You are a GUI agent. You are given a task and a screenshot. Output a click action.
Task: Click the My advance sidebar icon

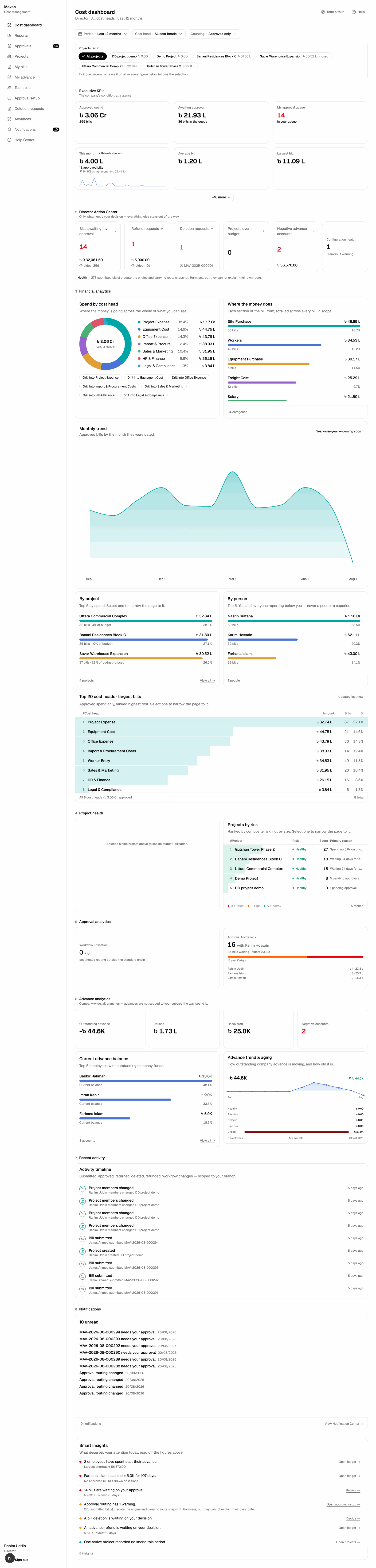(9, 77)
